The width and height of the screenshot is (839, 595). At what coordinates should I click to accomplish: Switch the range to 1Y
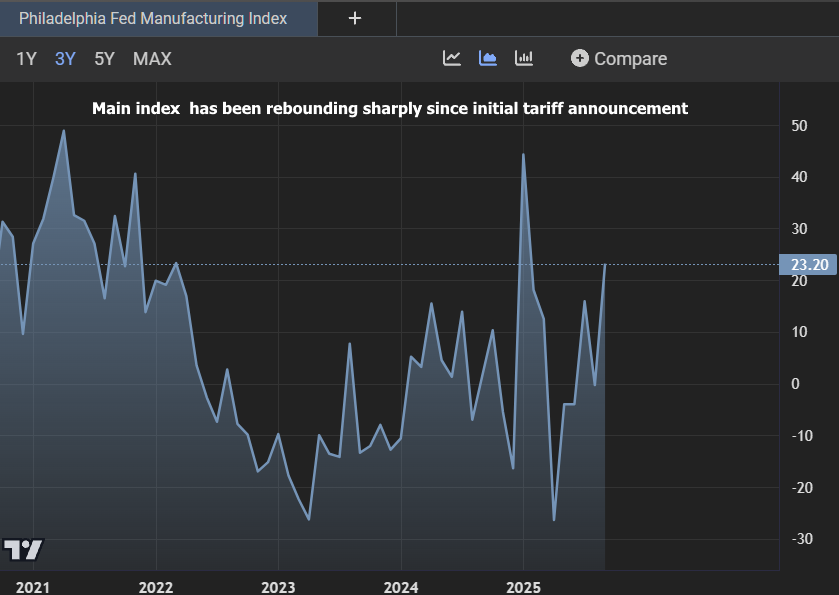[x=26, y=59]
